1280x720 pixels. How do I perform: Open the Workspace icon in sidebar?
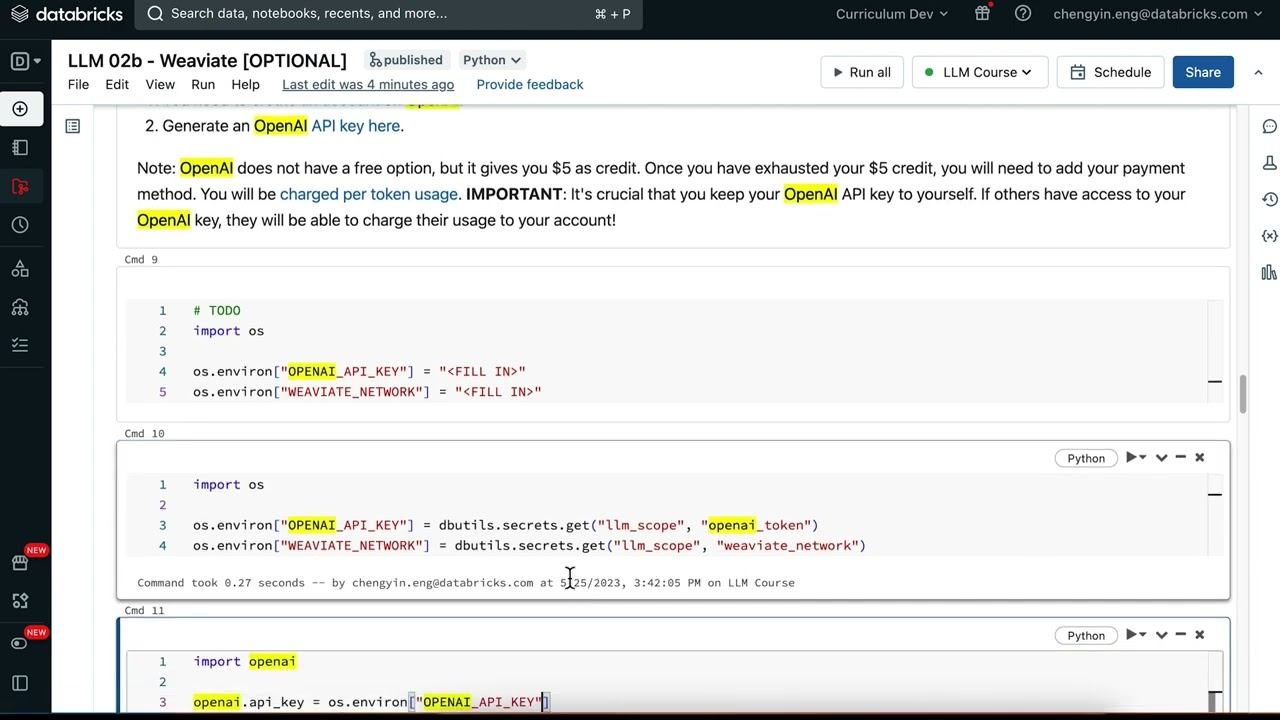click(20, 147)
